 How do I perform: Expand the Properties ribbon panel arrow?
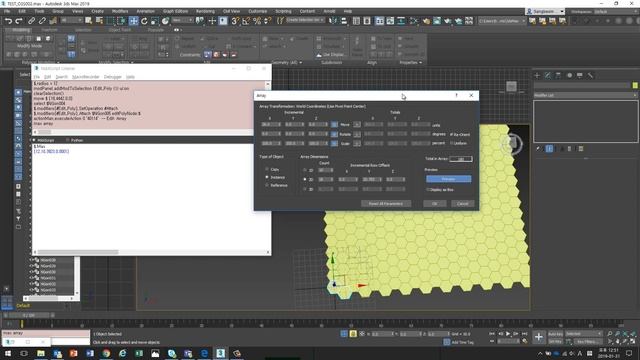[420, 62]
